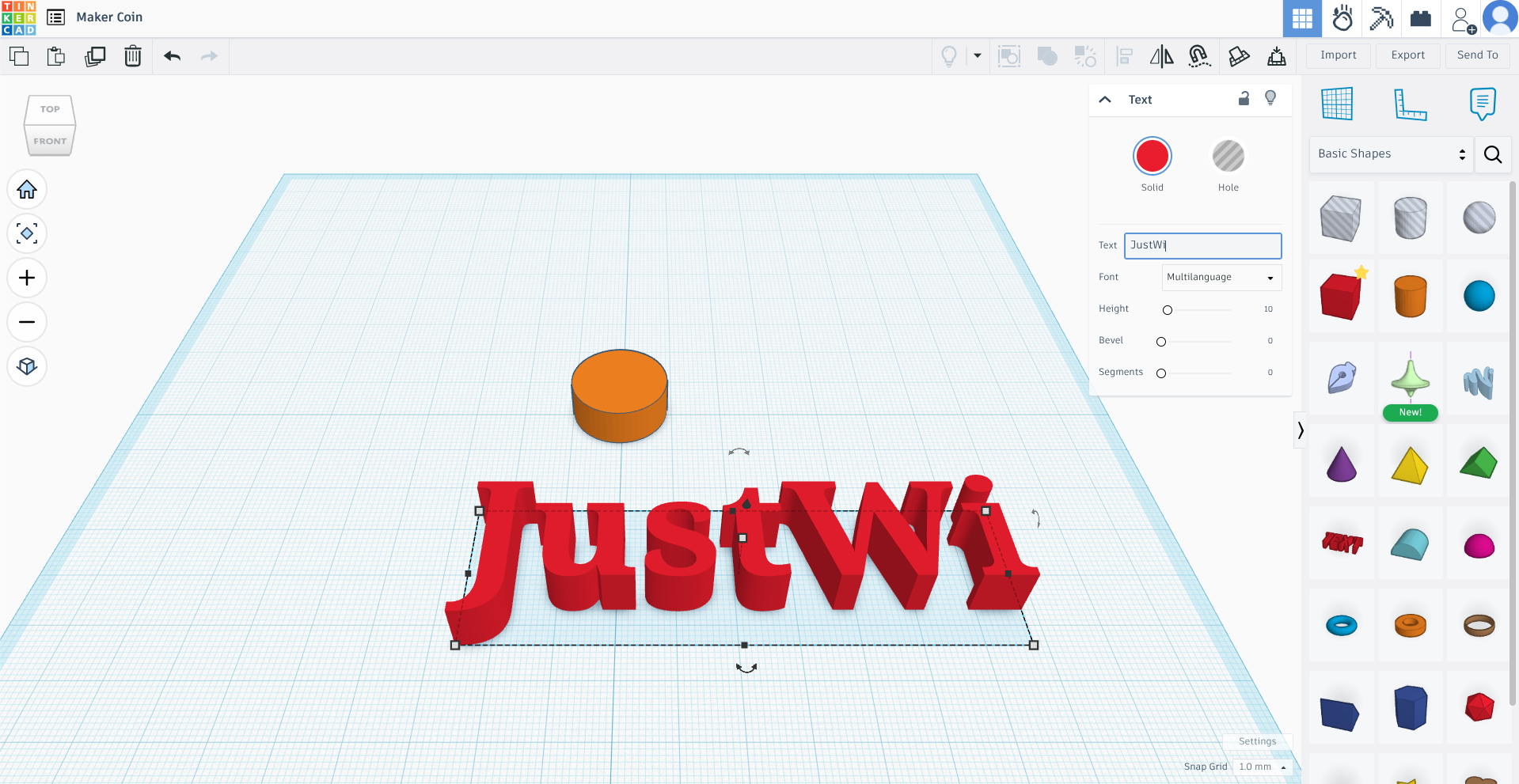Hide the selected Text shape
1519x784 pixels.
tap(1270, 98)
